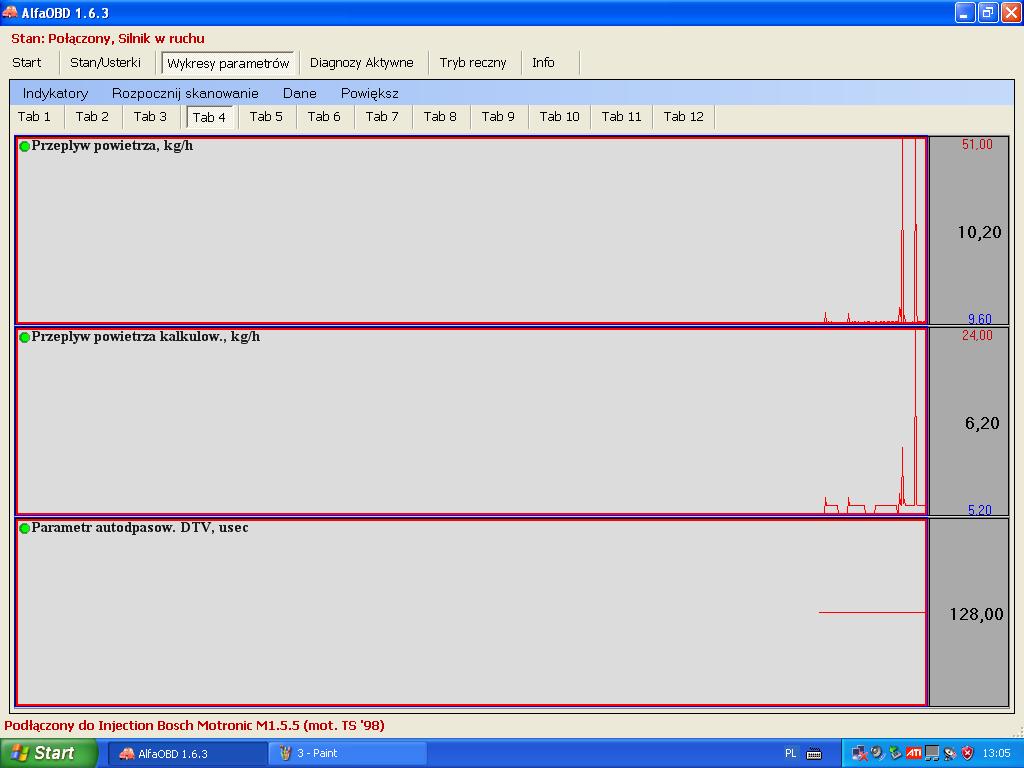Viewport: 1024px width, 768px height.
Task: Click the 13:05 taskbar clock
Action: click(997, 754)
